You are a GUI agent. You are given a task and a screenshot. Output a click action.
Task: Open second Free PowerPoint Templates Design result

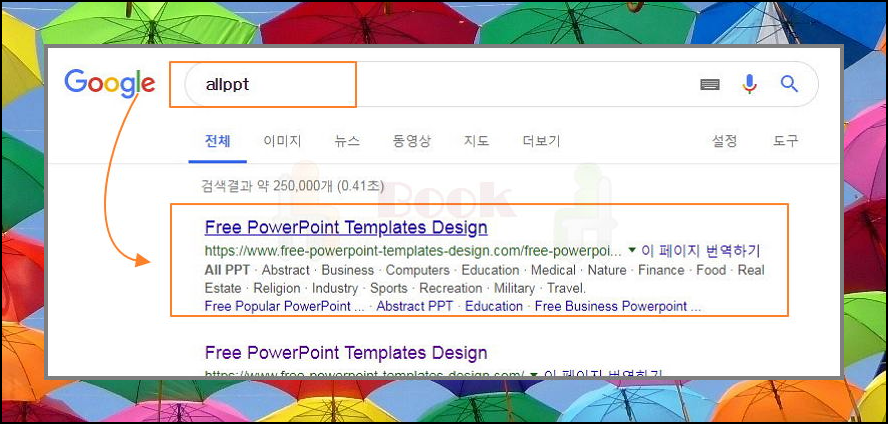(346, 353)
